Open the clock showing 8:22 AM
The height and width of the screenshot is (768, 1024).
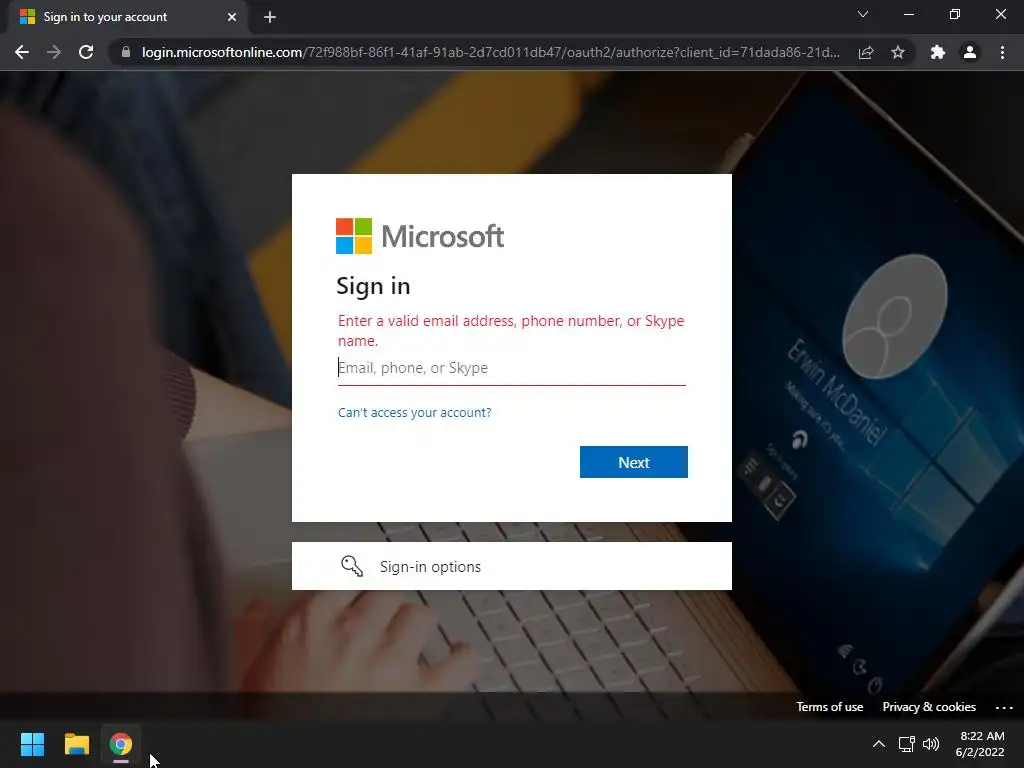point(980,744)
